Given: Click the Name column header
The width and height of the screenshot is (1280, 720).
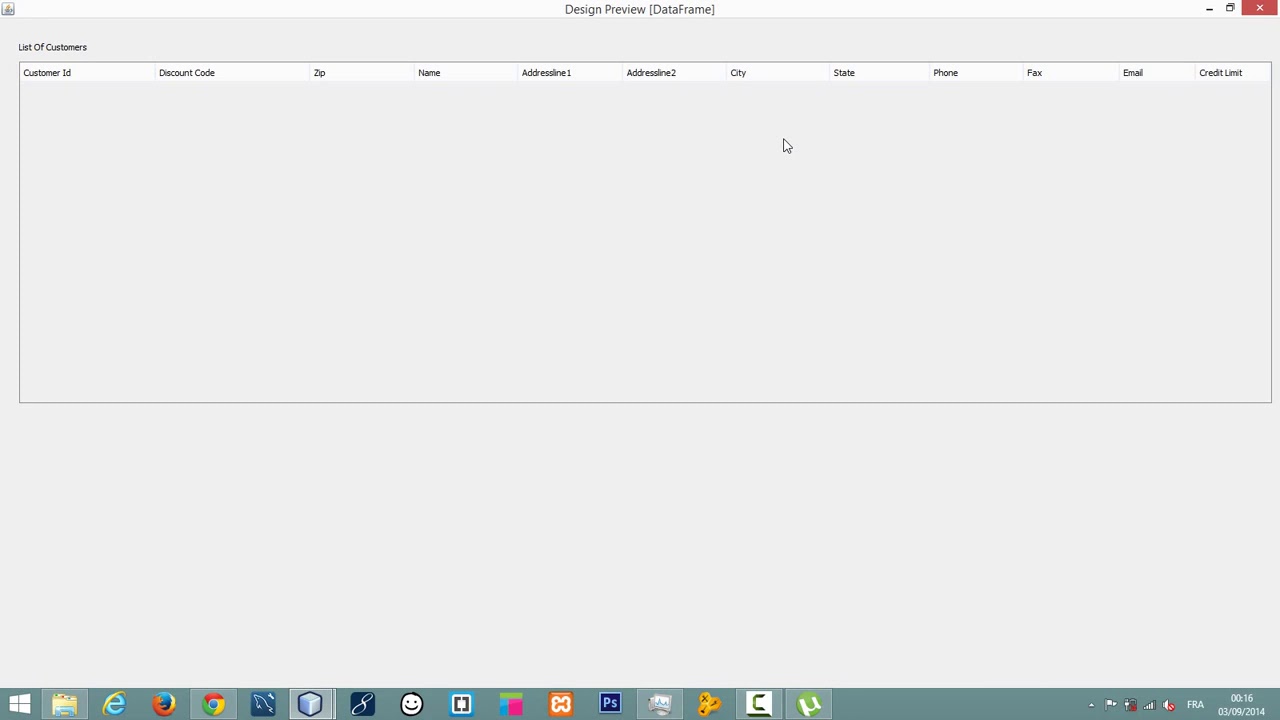Looking at the screenshot, I should click(x=466, y=73).
